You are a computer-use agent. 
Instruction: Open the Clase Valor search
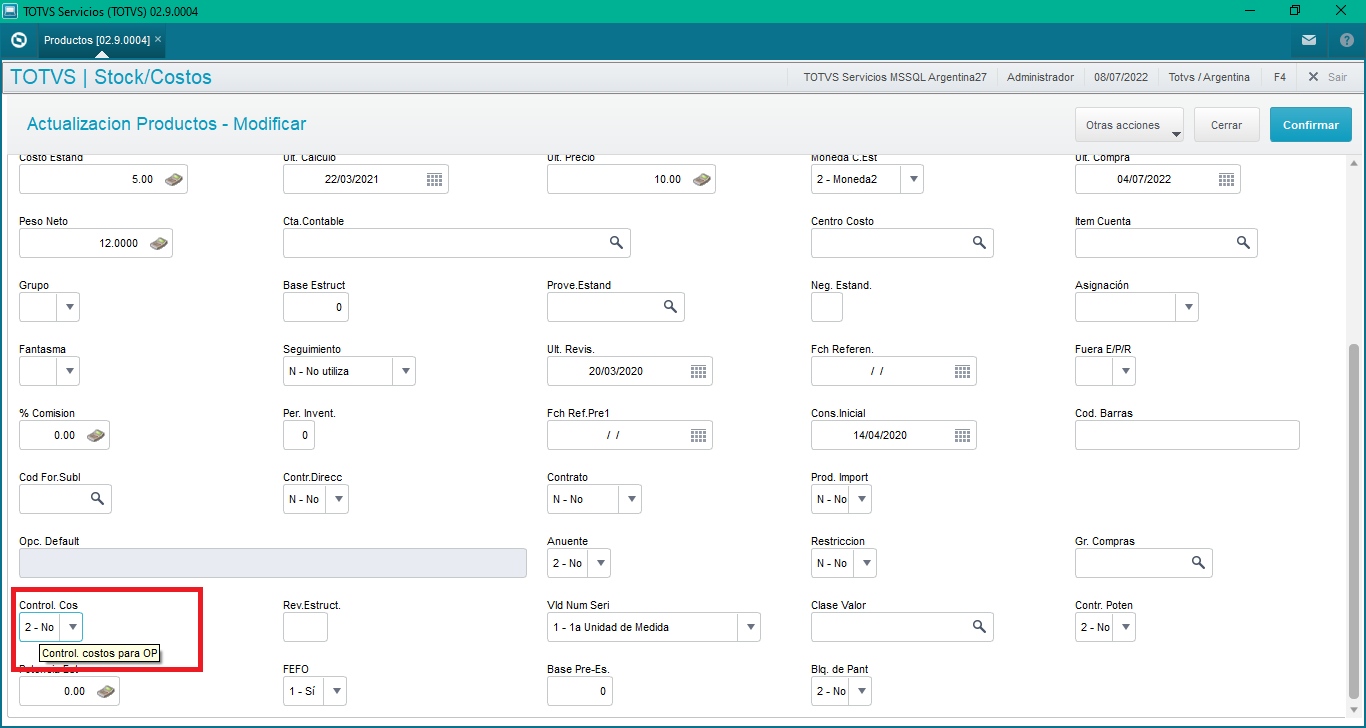978,626
